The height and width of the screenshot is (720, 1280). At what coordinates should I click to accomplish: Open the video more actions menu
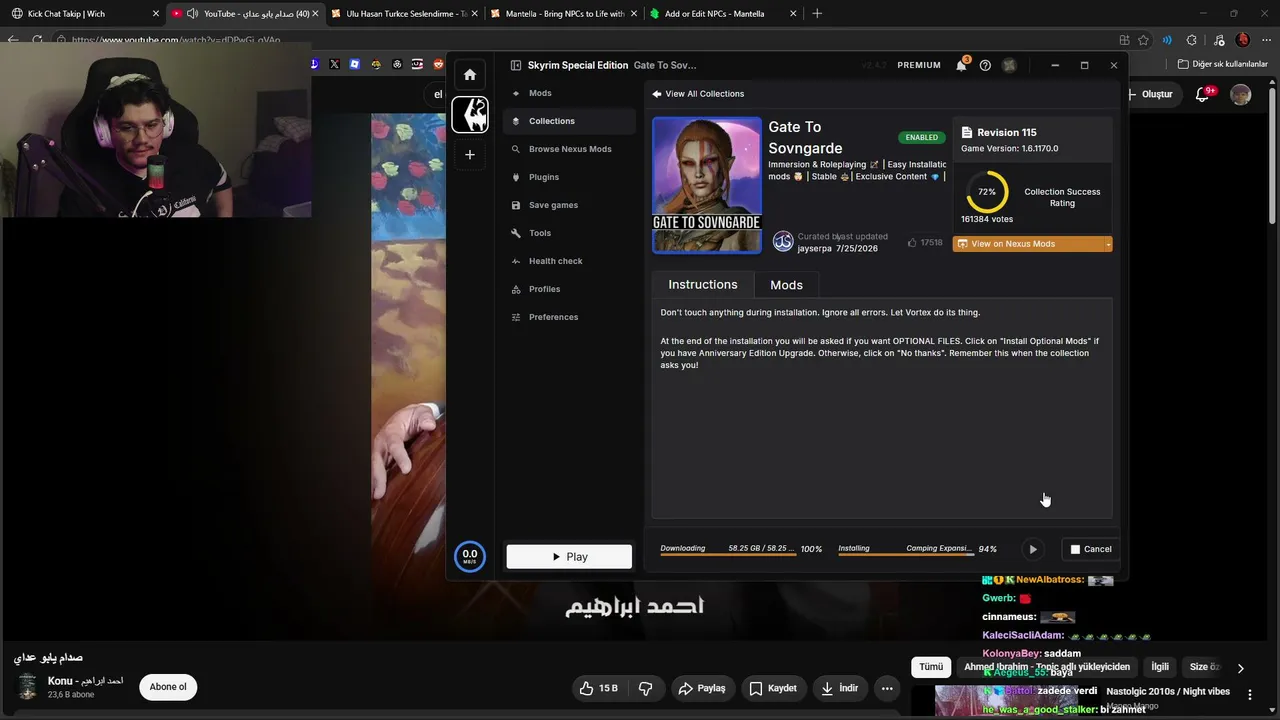click(x=887, y=688)
